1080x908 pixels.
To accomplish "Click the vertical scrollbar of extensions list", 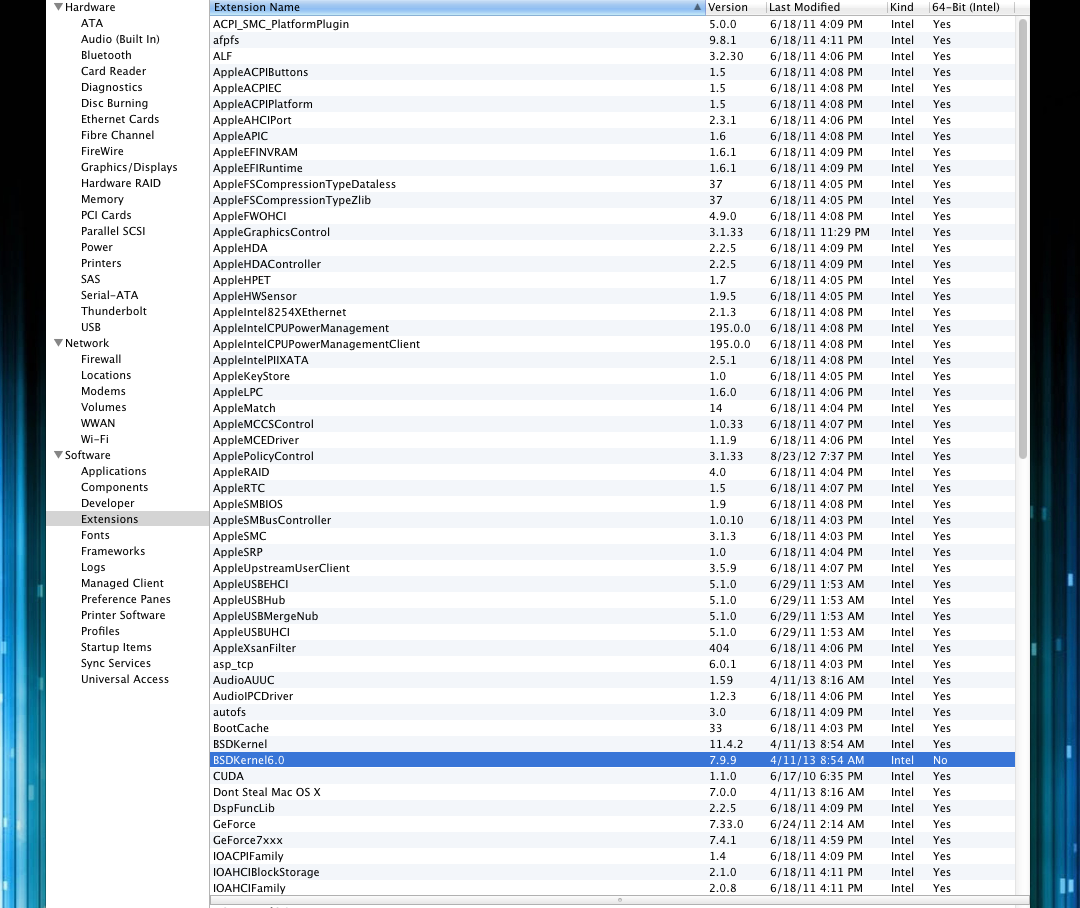I will [1023, 238].
